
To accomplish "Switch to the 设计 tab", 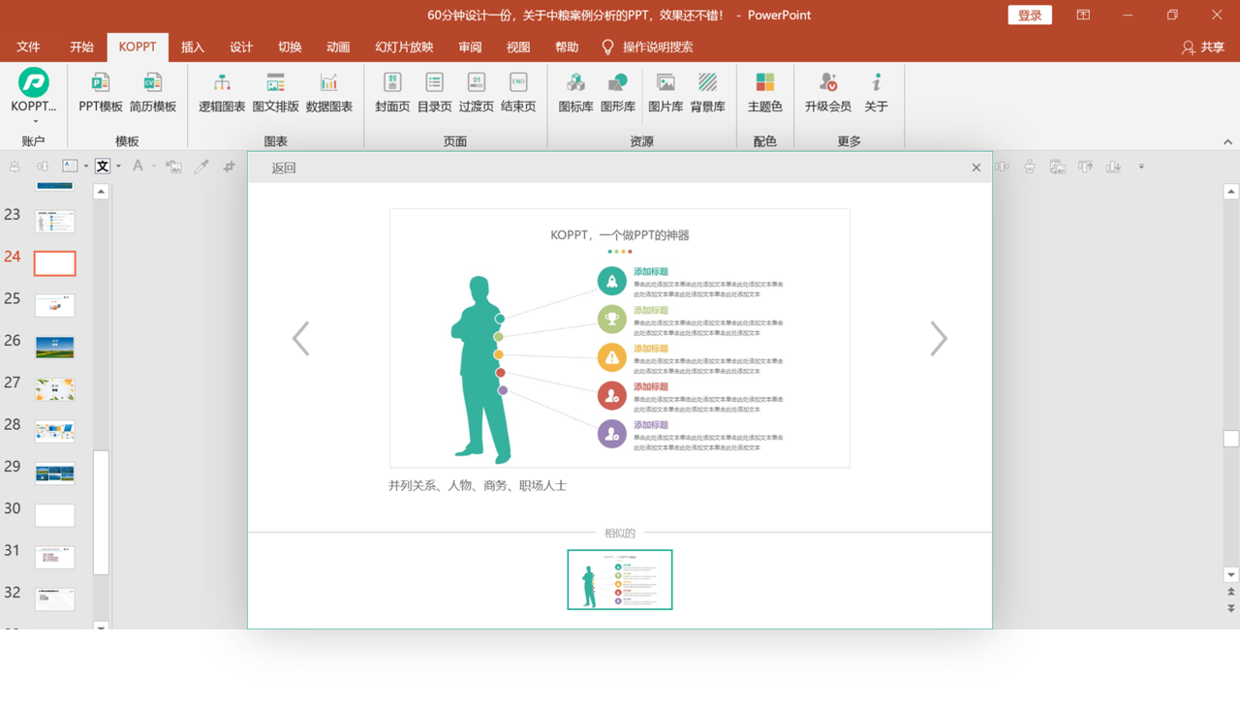I will pos(241,47).
